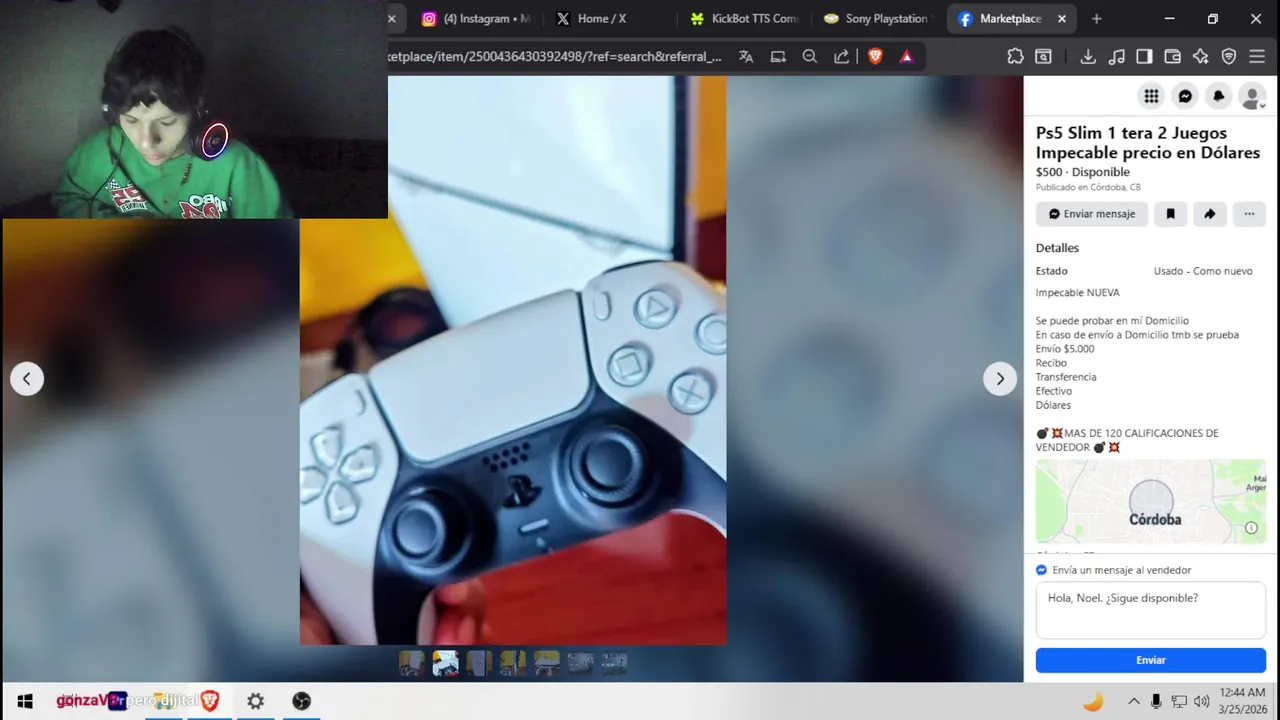
Task: Open the downloads icon in browser toolbar
Action: pyautogui.click(x=1088, y=57)
